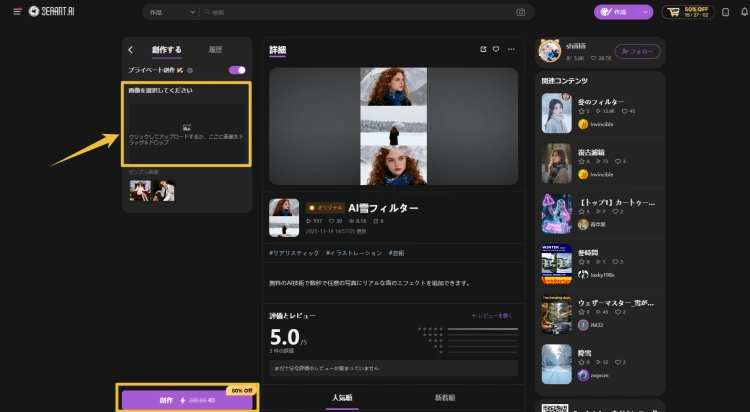
Task: Click the camera image-search icon in search bar
Action: [x=520, y=12]
